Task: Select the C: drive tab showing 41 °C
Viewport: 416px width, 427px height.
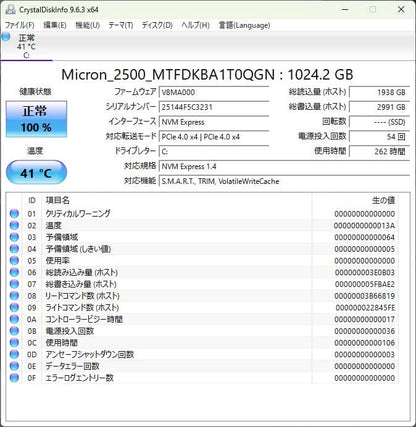Action: (x=26, y=46)
